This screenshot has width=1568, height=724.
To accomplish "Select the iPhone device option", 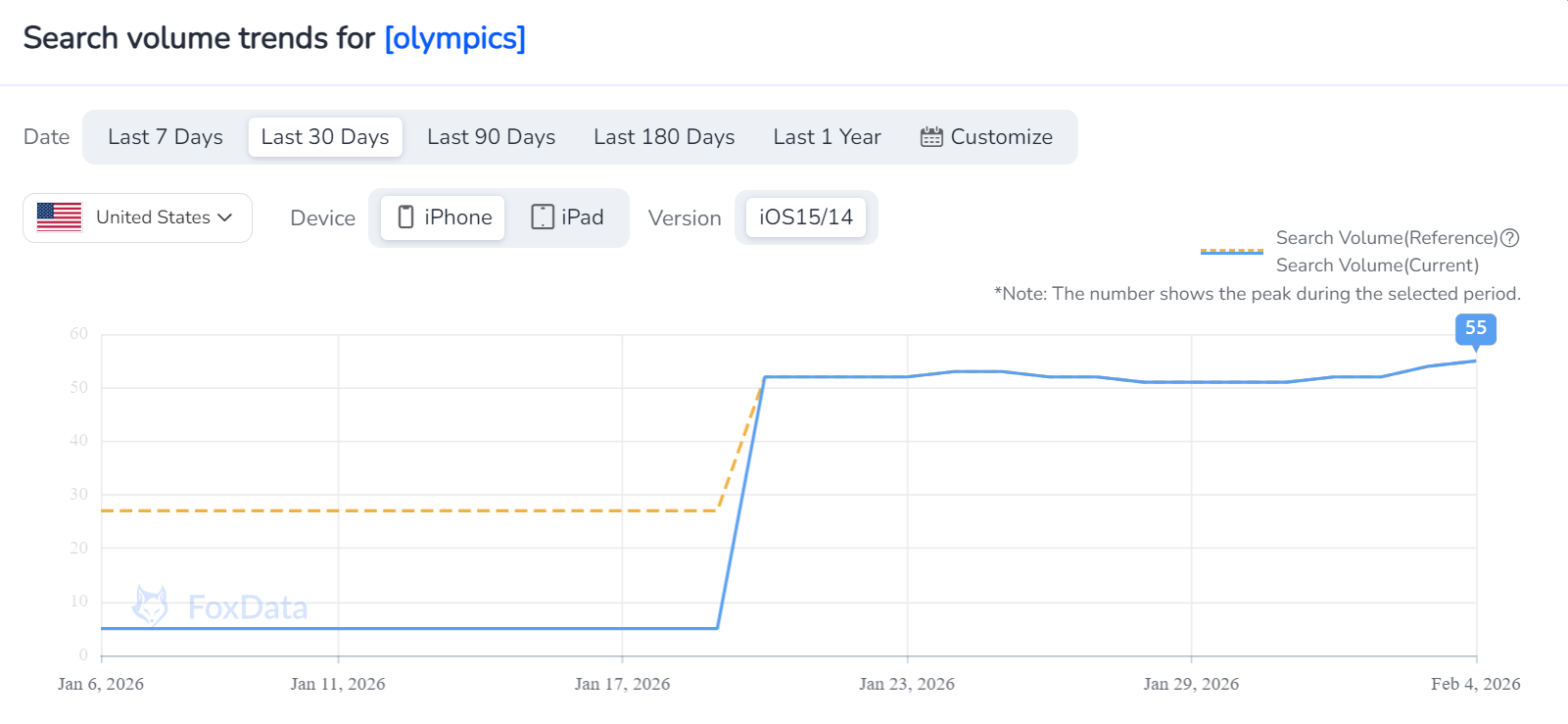I will pyautogui.click(x=444, y=217).
